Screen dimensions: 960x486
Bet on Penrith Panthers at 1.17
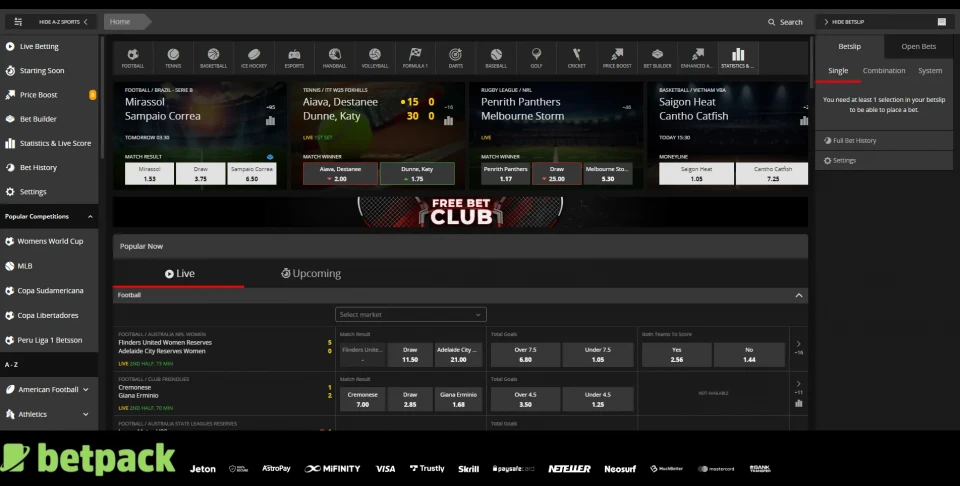[x=506, y=174]
